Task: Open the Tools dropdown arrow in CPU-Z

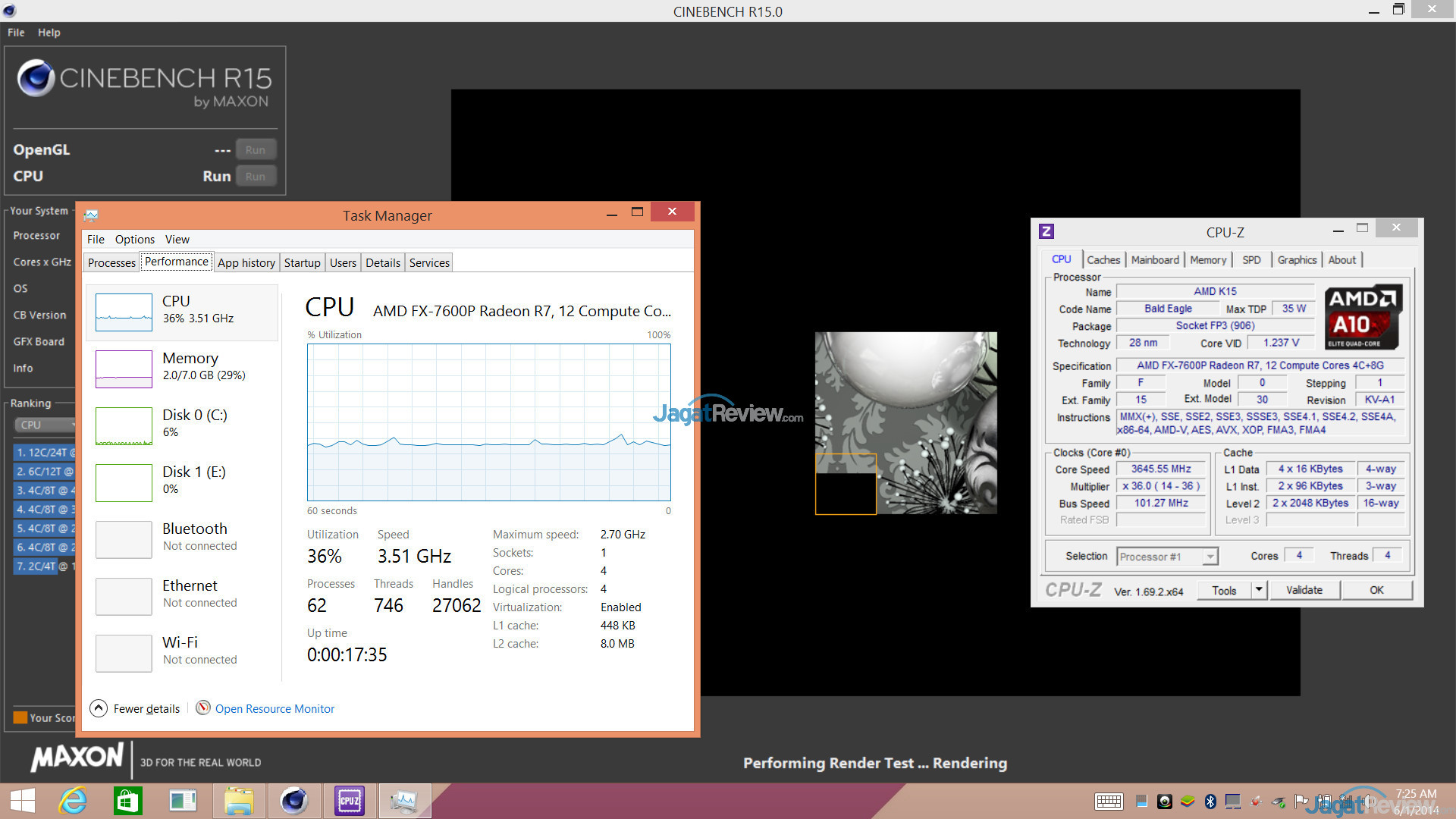Action: pos(1259,590)
